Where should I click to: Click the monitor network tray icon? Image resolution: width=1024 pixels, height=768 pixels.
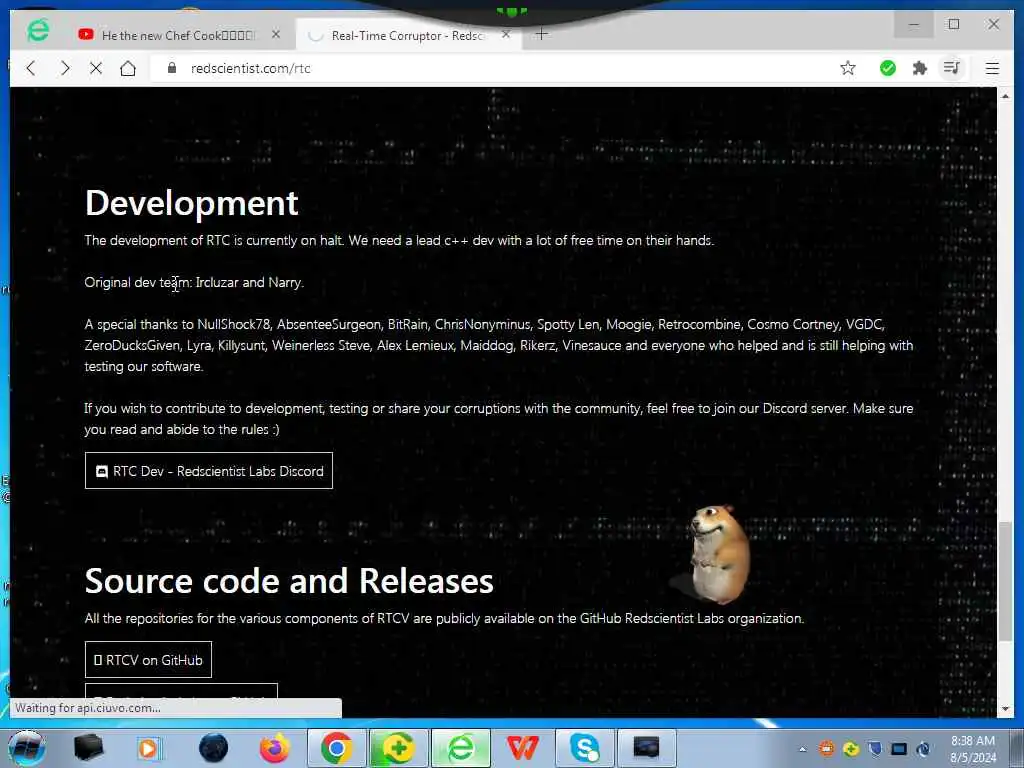pyautogui.click(x=899, y=749)
